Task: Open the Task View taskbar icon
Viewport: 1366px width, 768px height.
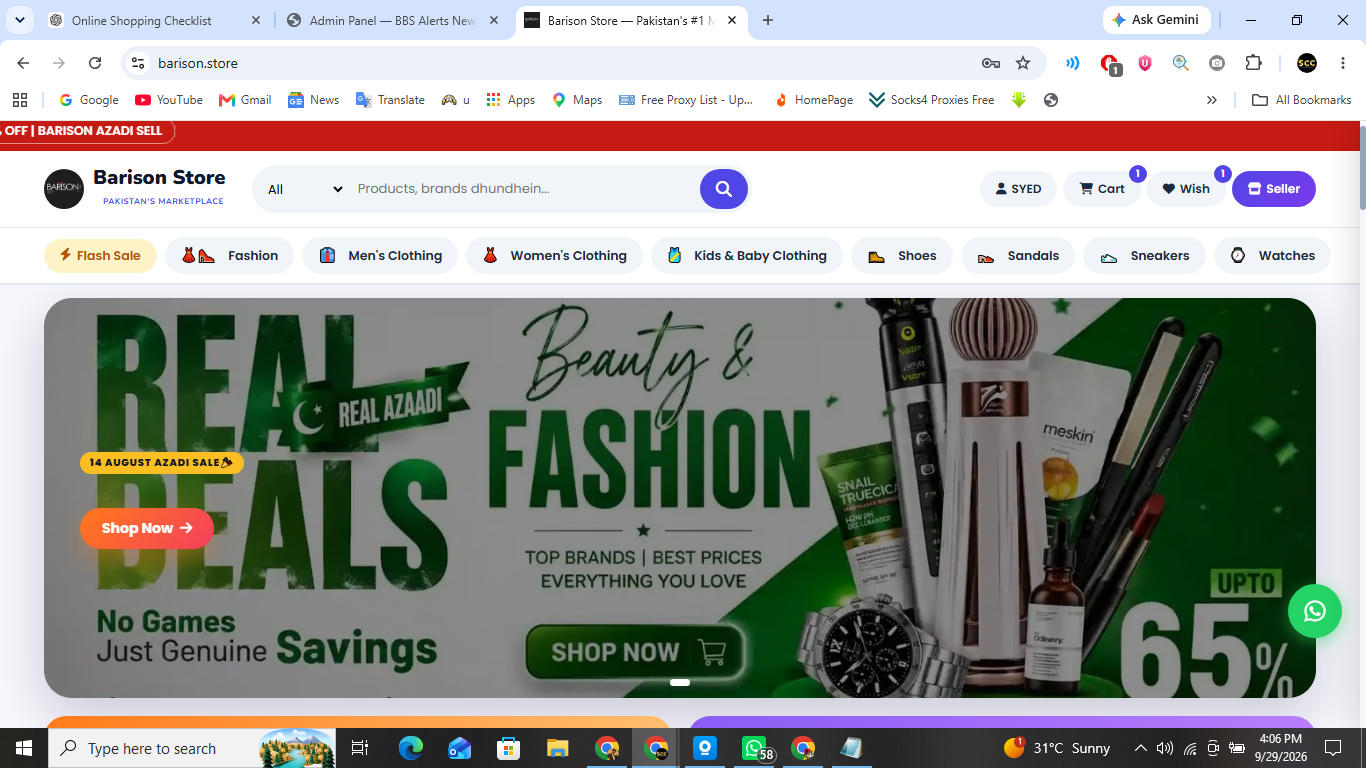Action: 360,748
